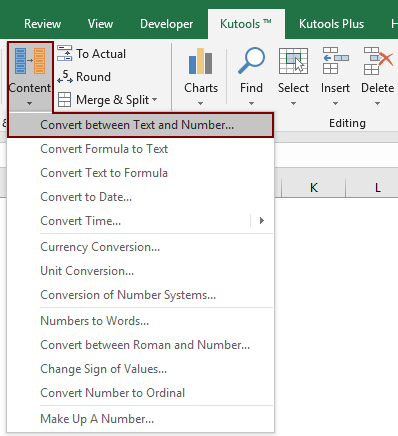
Task: Choose Make Up A Number
Action: 140,419
